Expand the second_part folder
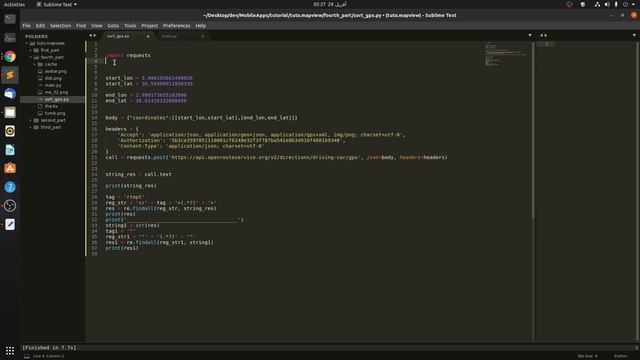640x360 pixels. coord(31,120)
